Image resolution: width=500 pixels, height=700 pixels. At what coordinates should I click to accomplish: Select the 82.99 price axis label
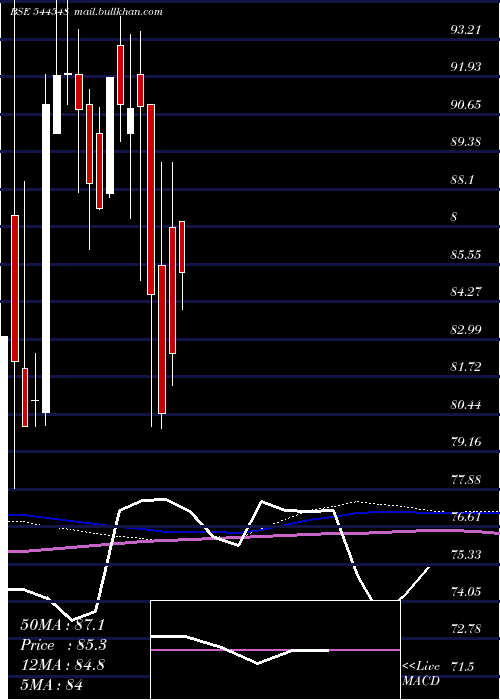click(466, 330)
